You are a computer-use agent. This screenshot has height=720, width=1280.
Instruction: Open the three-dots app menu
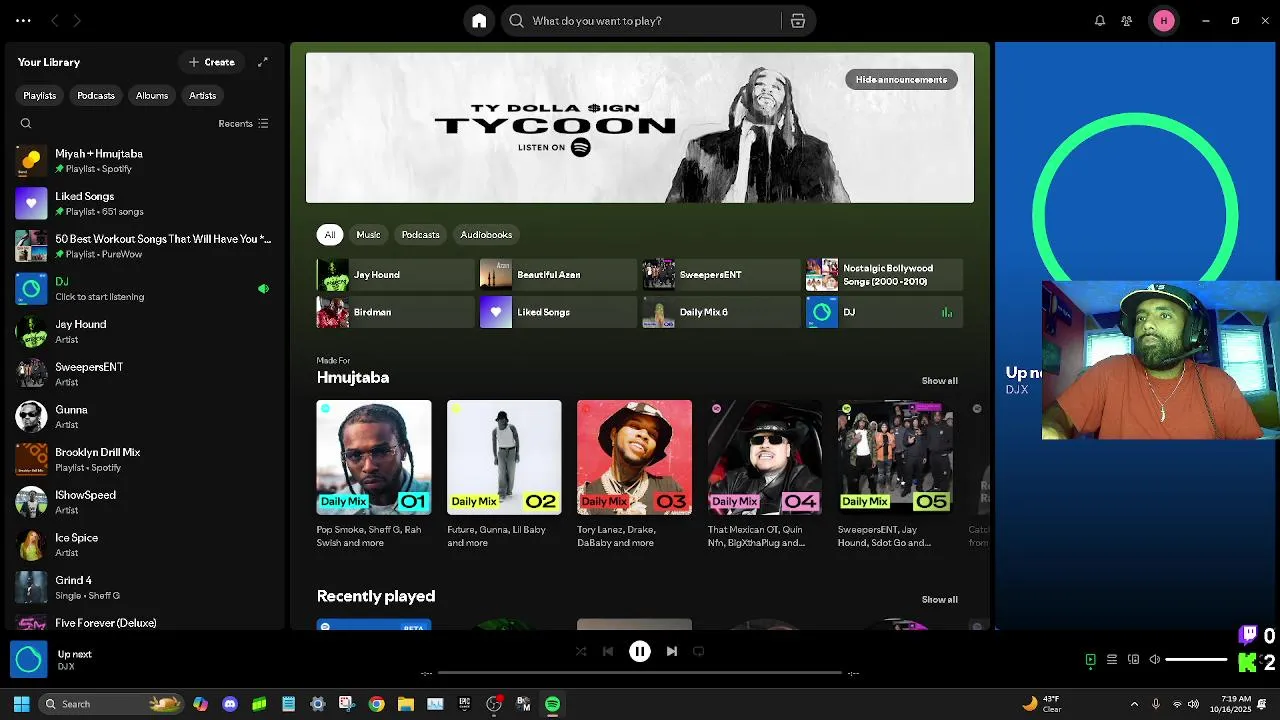tap(23, 21)
